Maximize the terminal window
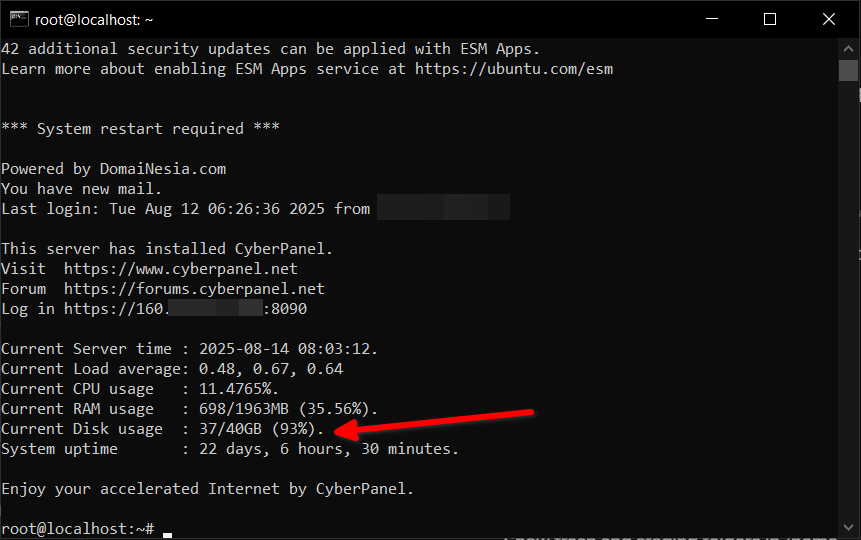 (x=769, y=19)
